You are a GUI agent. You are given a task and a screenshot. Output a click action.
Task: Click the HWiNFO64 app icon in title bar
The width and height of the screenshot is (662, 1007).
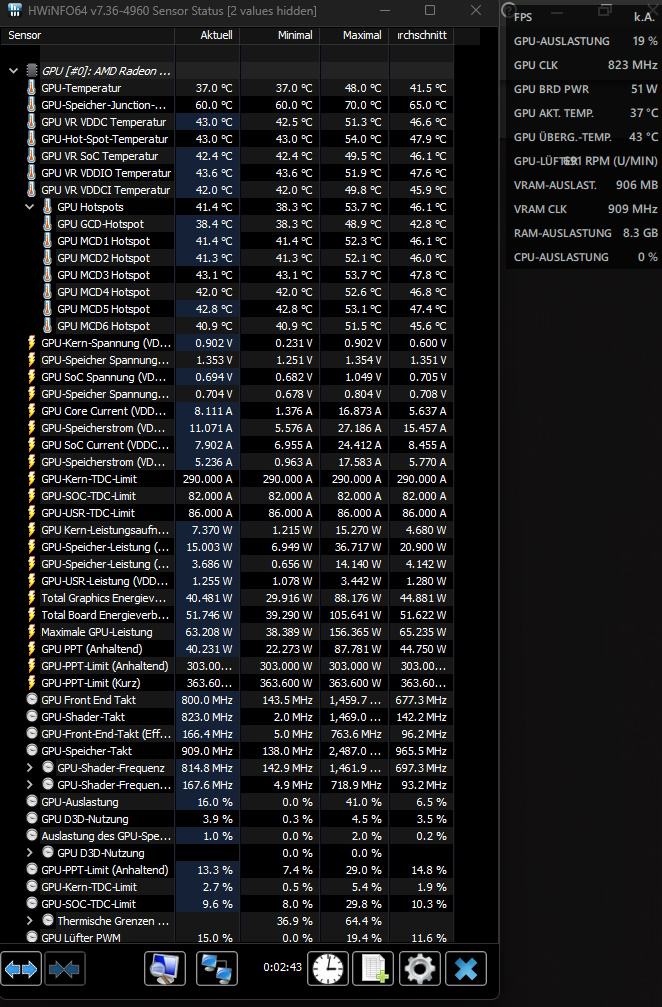click(x=15, y=10)
